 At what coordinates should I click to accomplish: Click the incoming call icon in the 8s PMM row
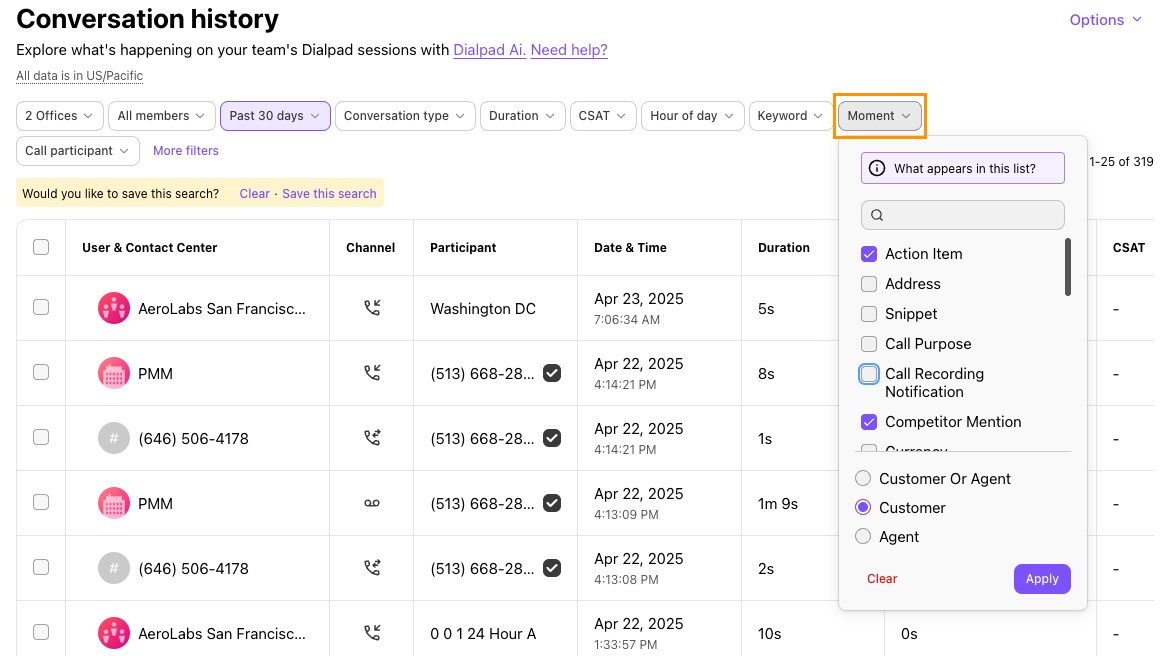[x=372, y=373]
